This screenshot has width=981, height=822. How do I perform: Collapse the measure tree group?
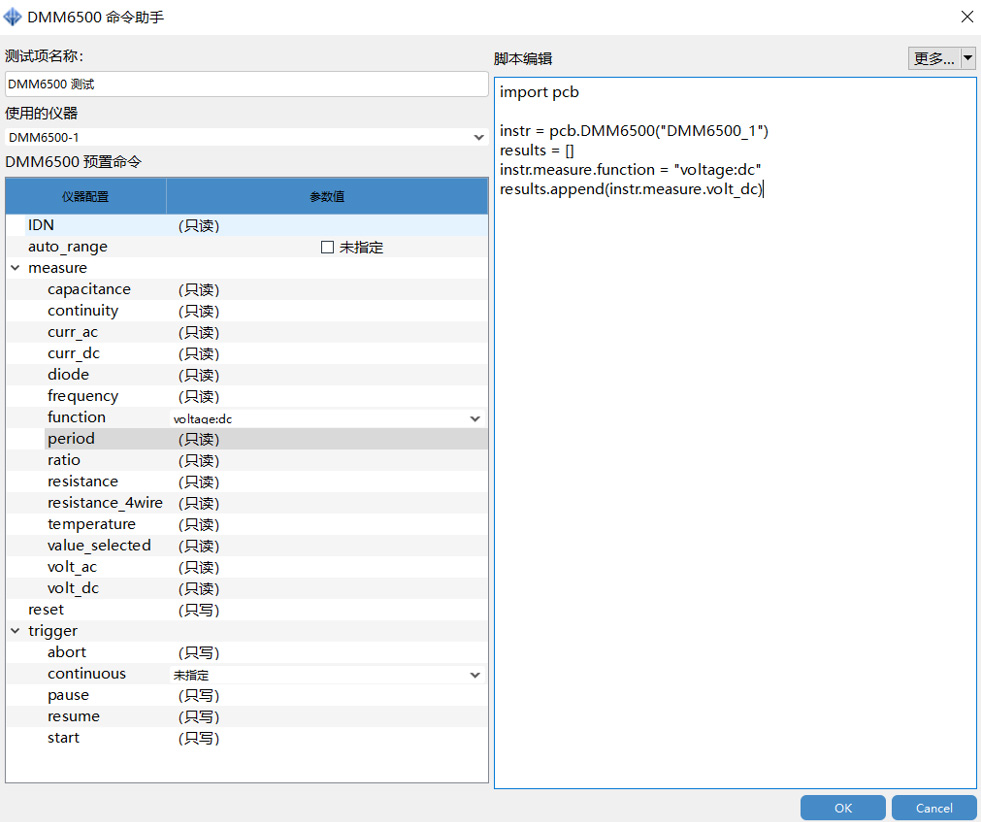click(x=15, y=268)
